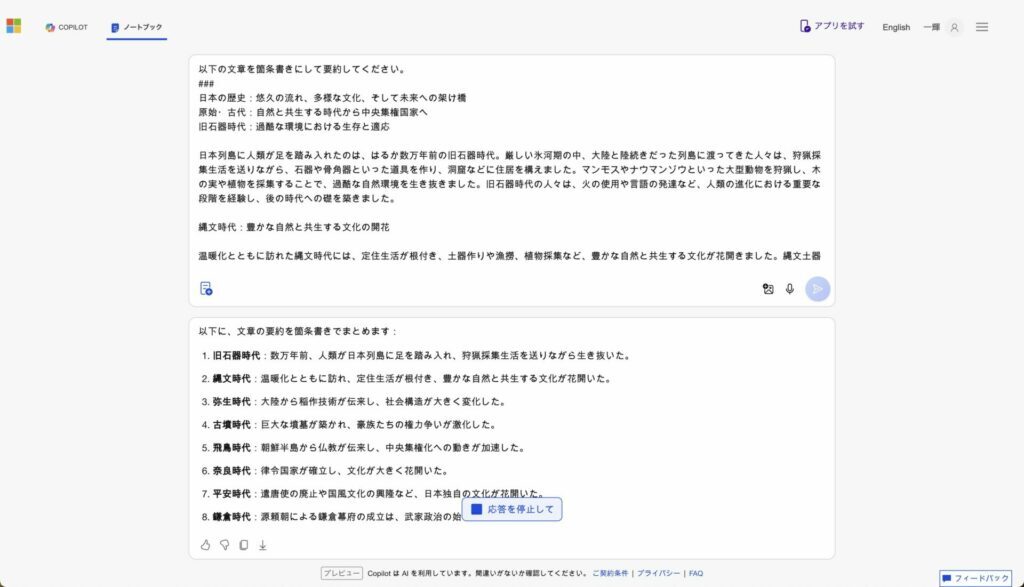Viewport: 1024px width, 587px height.
Task: Click the フィードバック button
Action: click(x=976, y=578)
